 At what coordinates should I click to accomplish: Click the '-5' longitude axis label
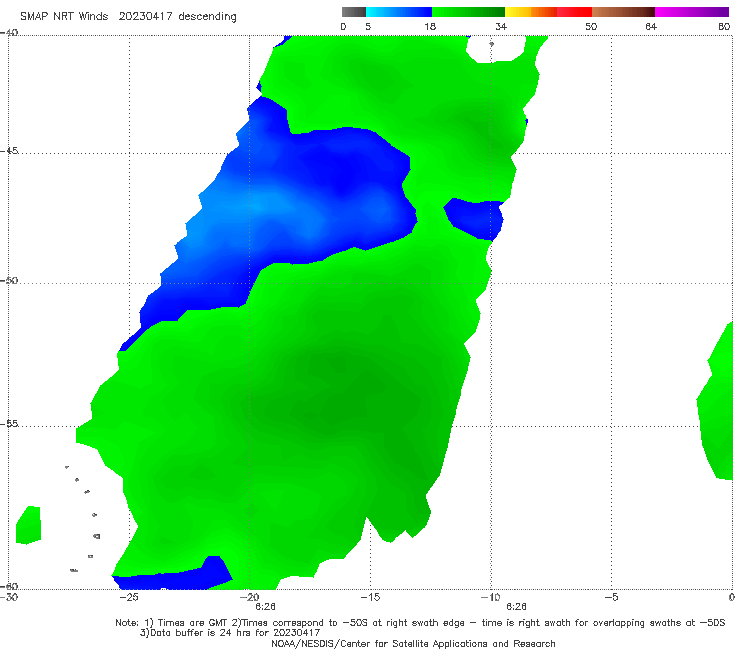pyautogui.click(x=611, y=597)
